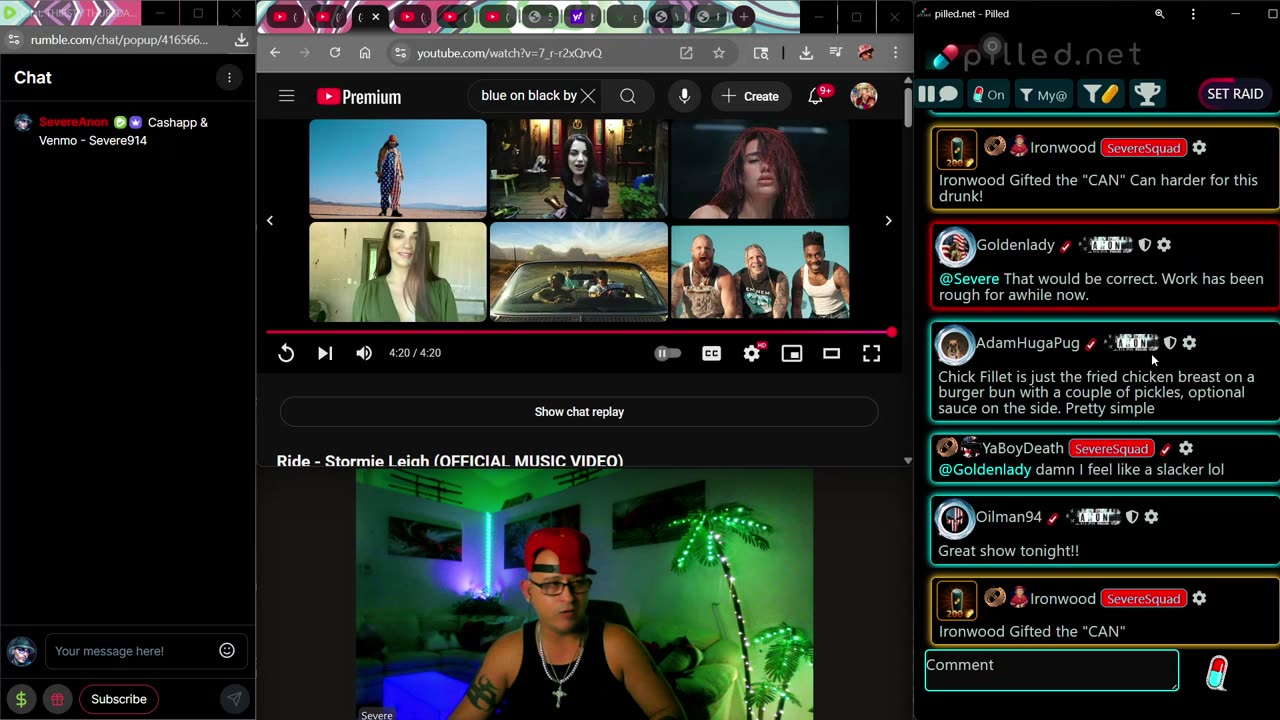Click the YouTube Premium logo
Screen dimensions: 1280x720
pyautogui.click(x=359, y=96)
